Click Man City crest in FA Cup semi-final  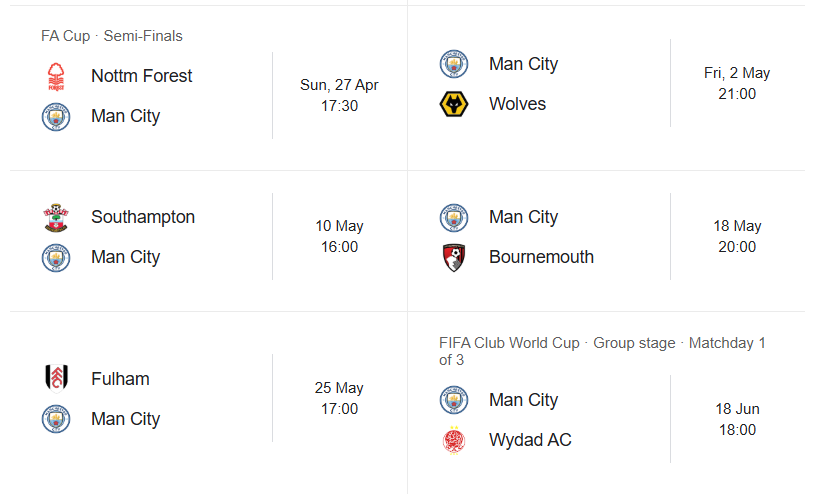pos(56,117)
